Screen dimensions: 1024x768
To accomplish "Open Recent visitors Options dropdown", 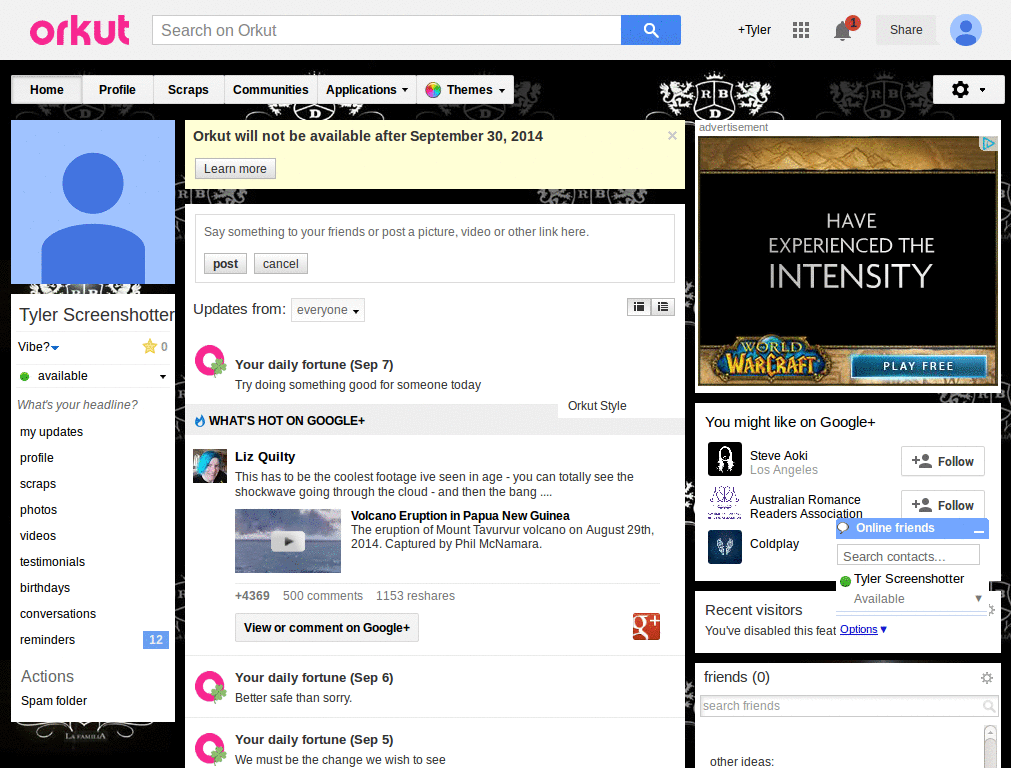I will (x=863, y=630).
